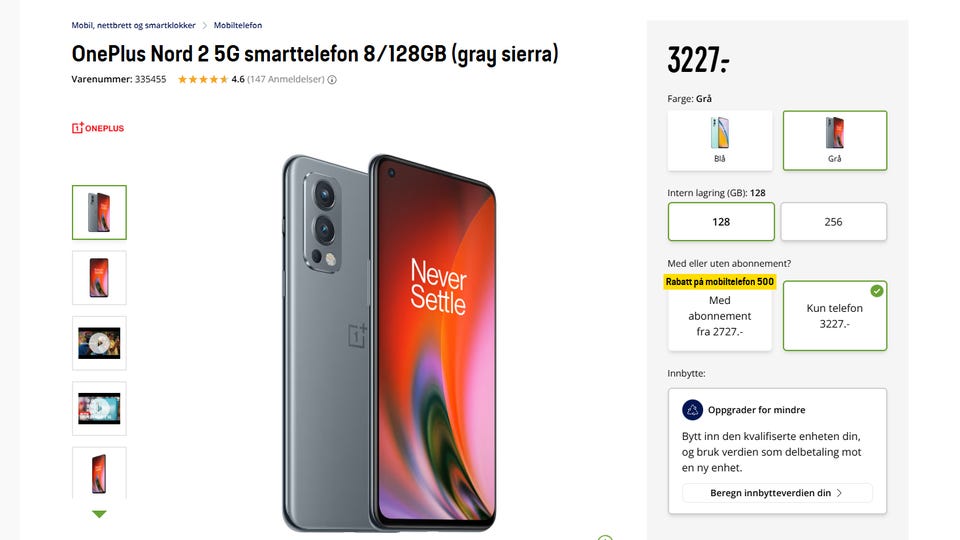Click the star rating icons
Image resolution: width=960 pixels, height=540 pixels.
(x=203, y=80)
